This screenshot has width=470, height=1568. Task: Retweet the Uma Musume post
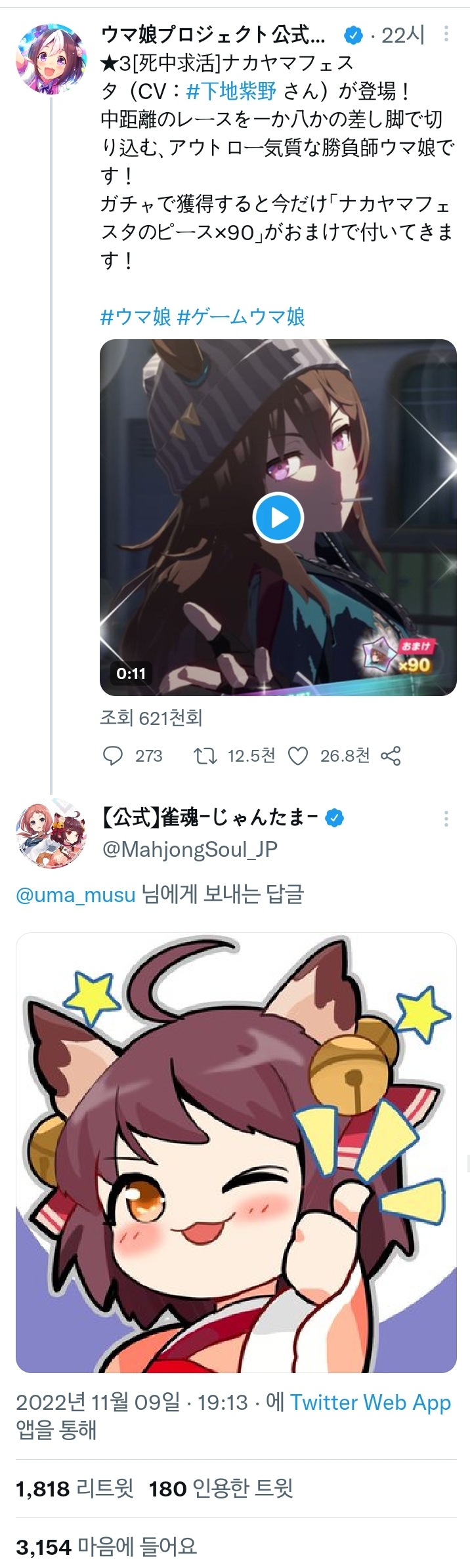coord(205,756)
